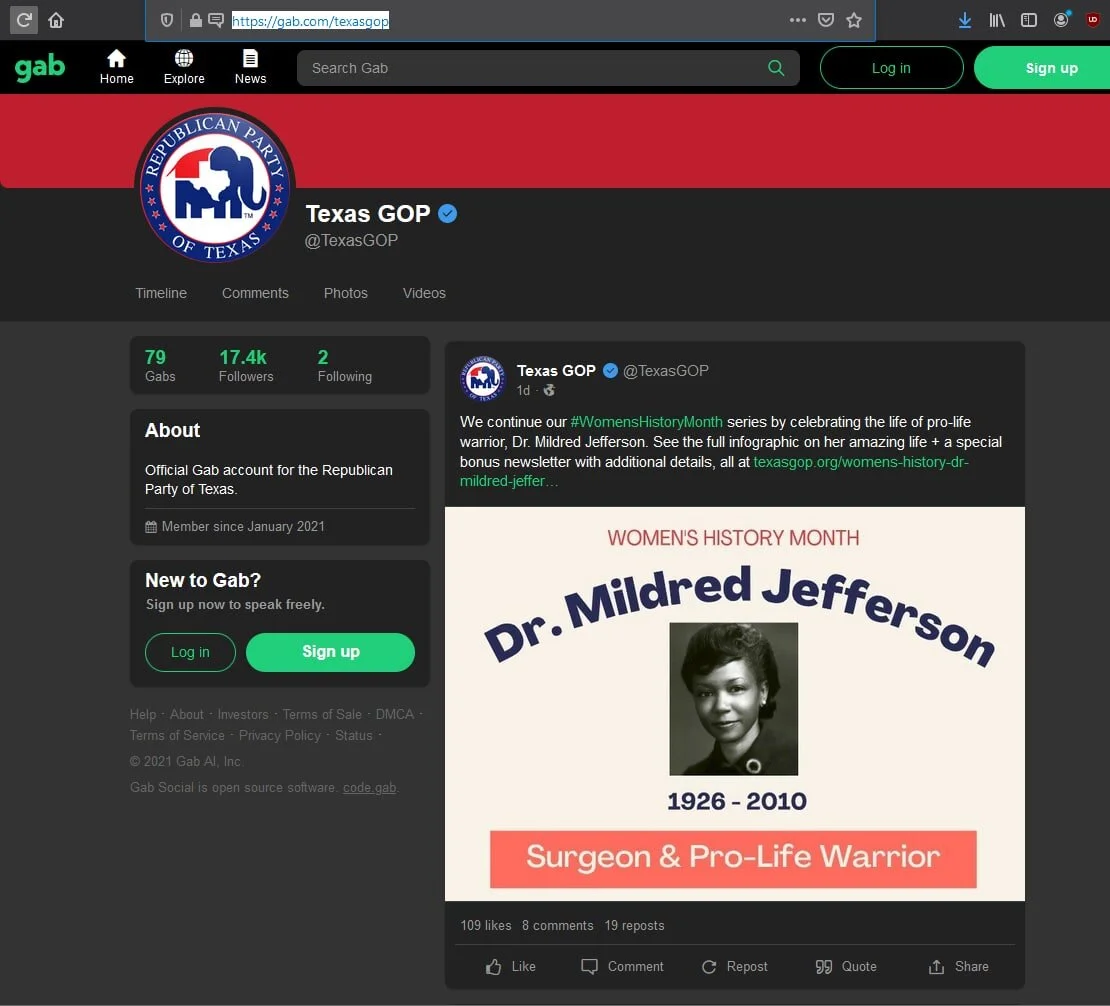Repost the Texas GOP post

[734, 966]
